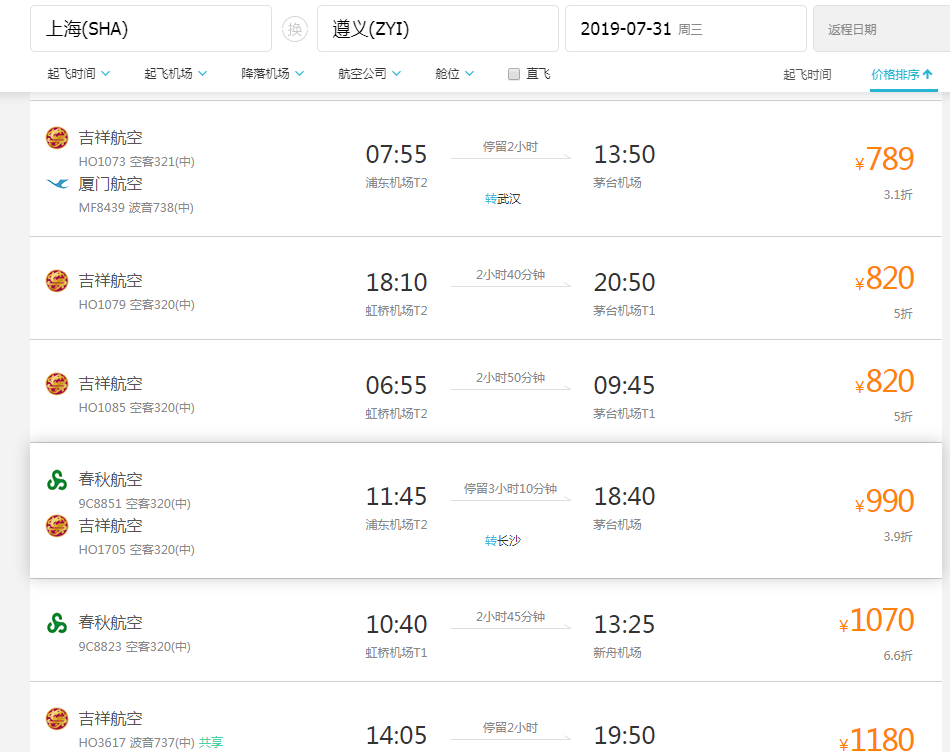
Task: Click Spring Airlines logo for 9C8823
Action: pos(57,623)
